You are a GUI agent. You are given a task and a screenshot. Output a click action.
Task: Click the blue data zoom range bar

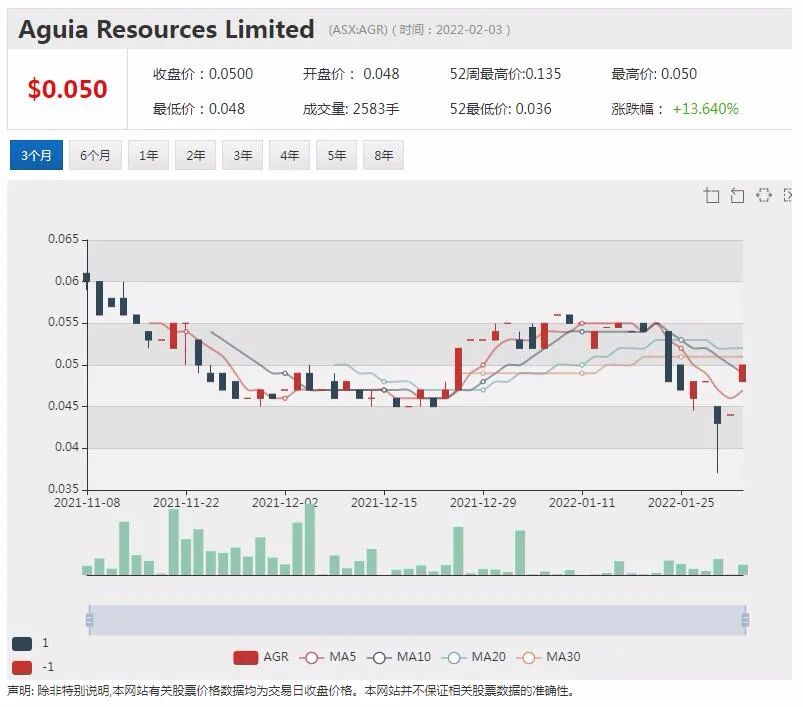[x=417, y=620]
